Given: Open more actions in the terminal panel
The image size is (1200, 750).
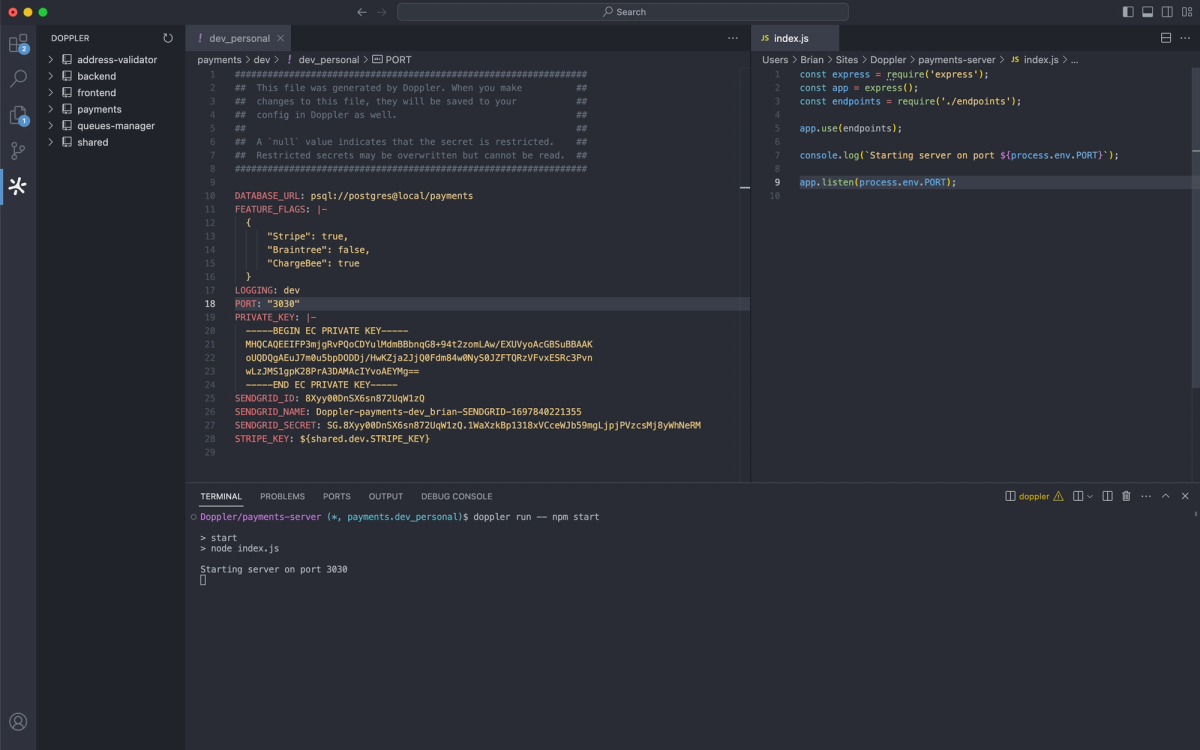Looking at the screenshot, I should pos(1146,496).
